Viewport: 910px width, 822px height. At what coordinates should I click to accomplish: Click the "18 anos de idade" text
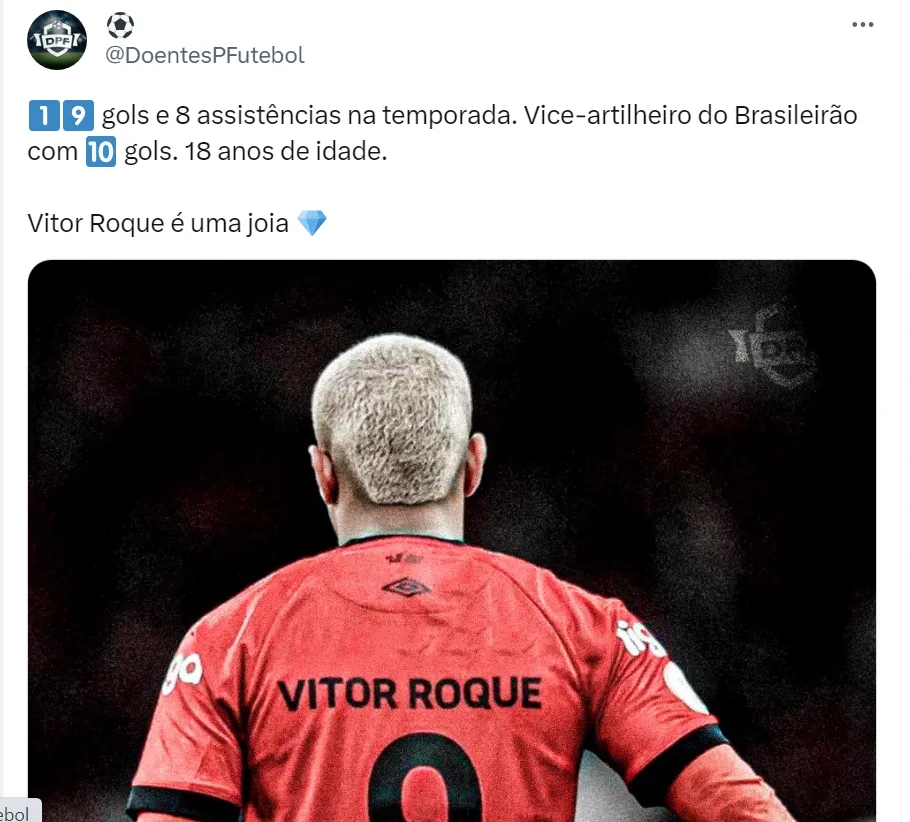[x=286, y=152]
